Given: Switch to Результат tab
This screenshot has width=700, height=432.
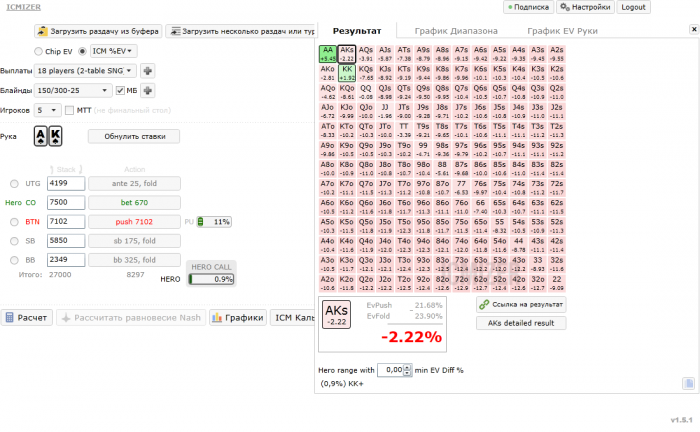Looking at the screenshot, I should [357, 31].
